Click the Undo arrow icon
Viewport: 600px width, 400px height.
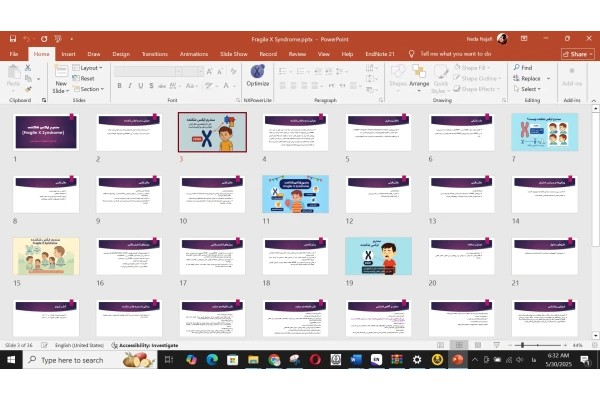26,39
